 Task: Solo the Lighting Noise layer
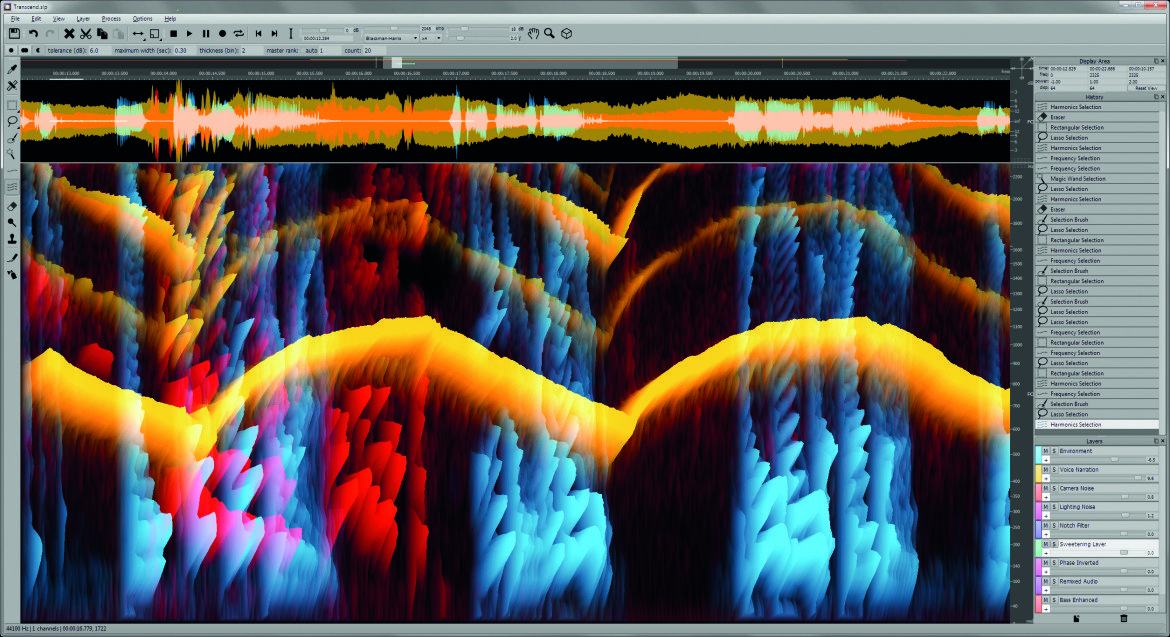coord(1054,507)
